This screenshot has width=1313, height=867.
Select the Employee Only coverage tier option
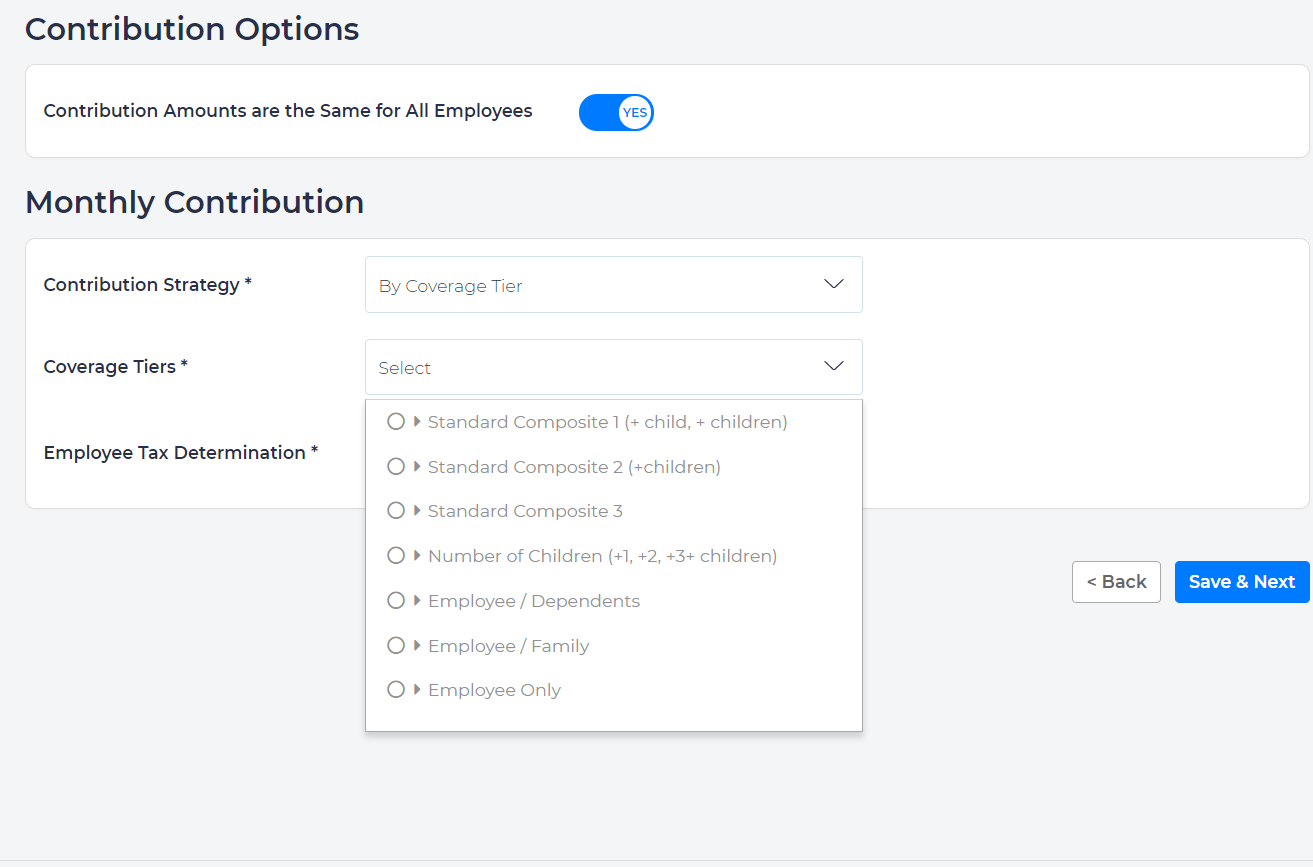pos(396,689)
